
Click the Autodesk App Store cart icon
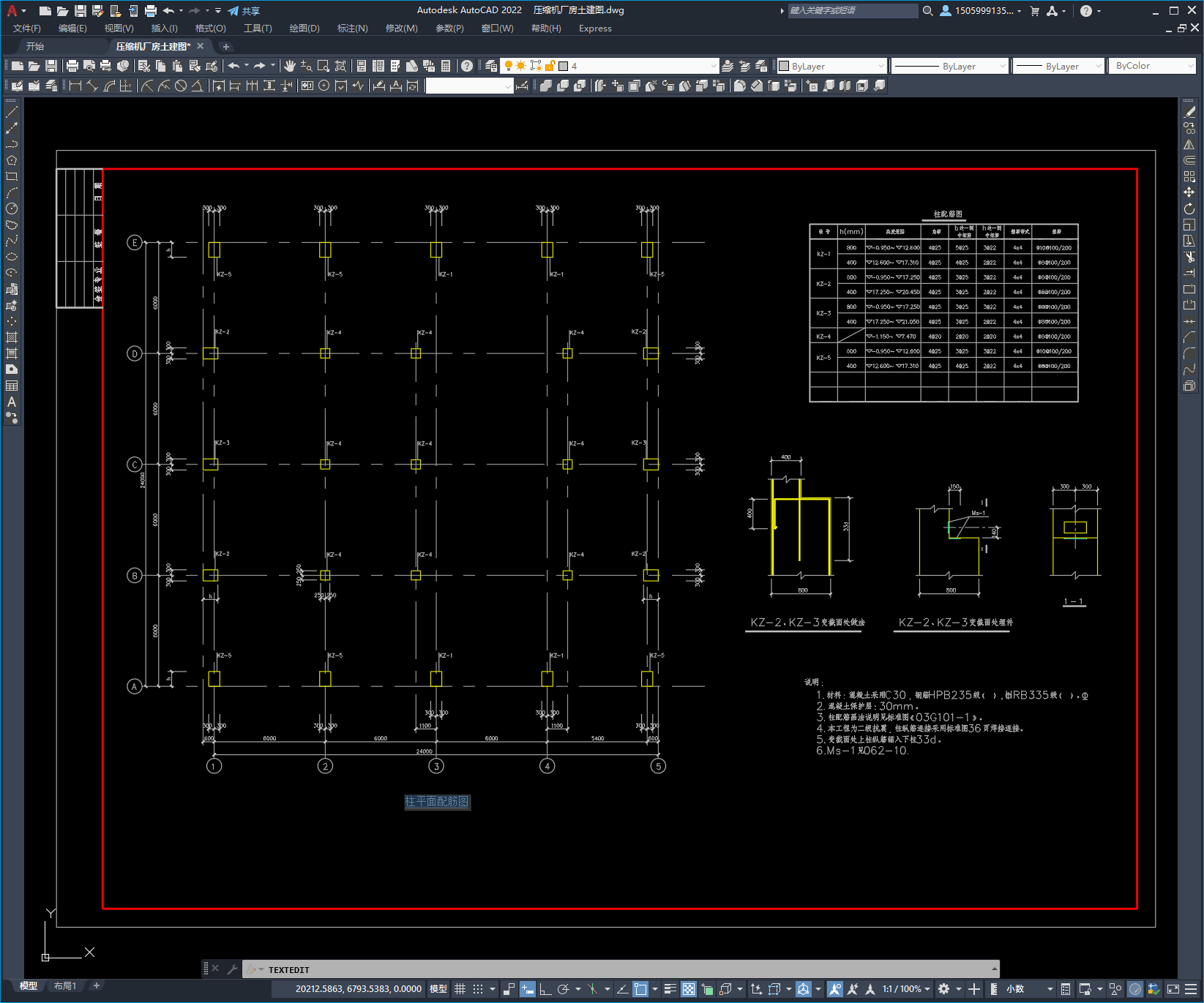pos(1035,11)
